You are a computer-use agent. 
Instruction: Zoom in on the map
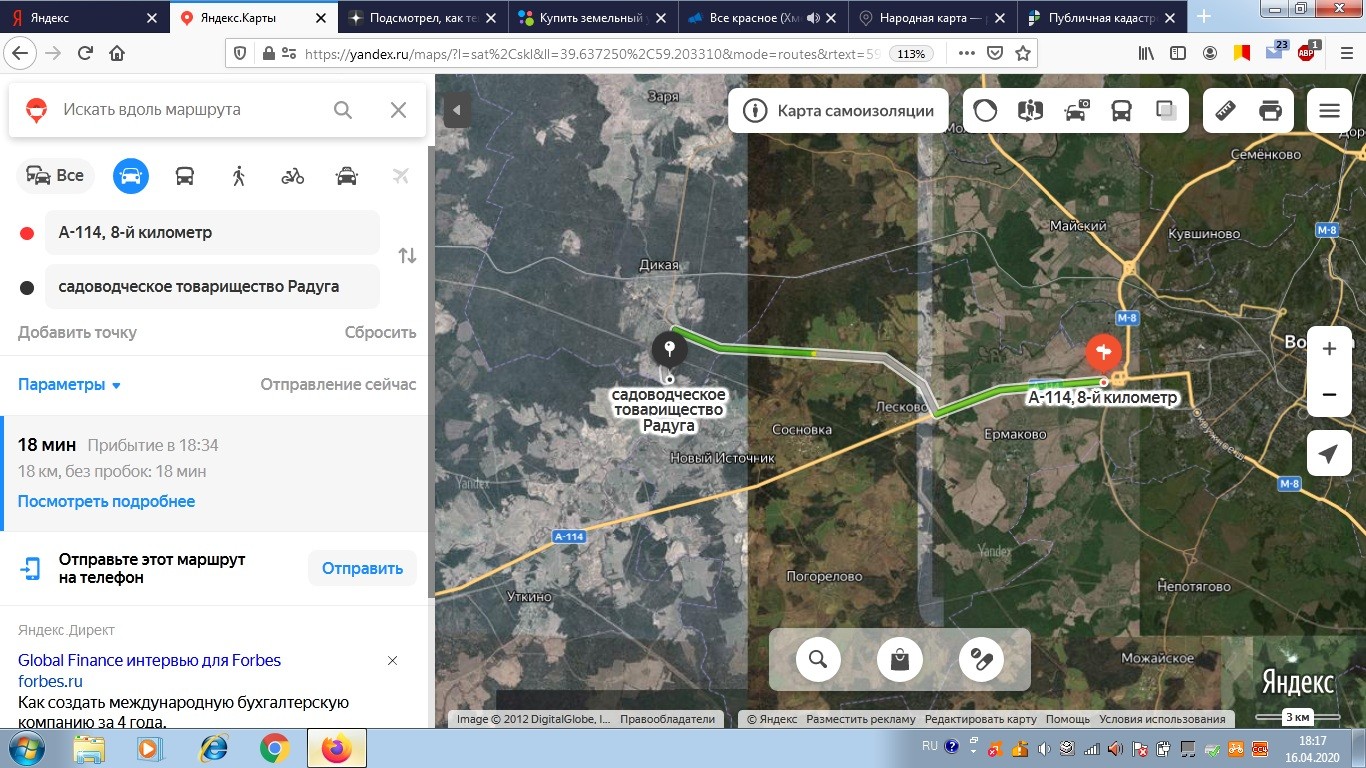pyautogui.click(x=1329, y=349)
